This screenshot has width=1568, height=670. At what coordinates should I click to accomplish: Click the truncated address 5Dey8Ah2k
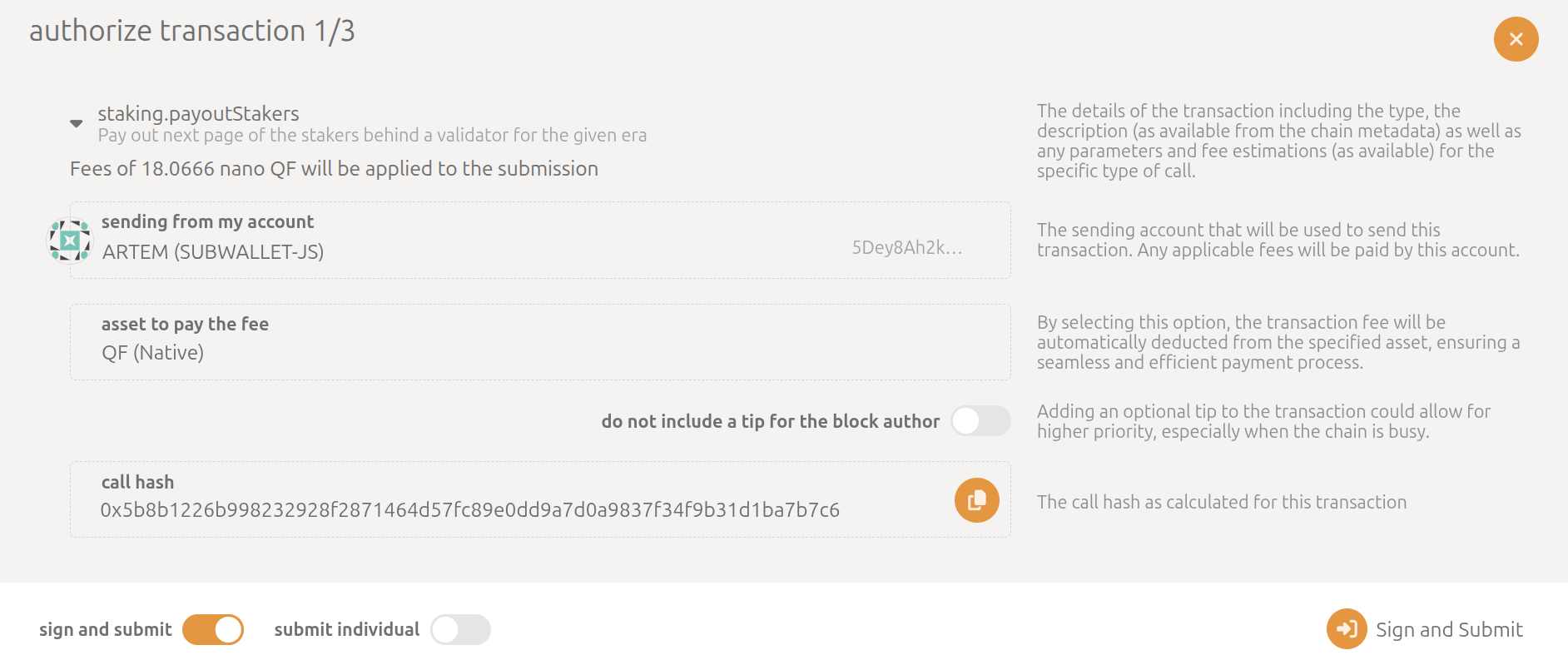tap(907, 246)
